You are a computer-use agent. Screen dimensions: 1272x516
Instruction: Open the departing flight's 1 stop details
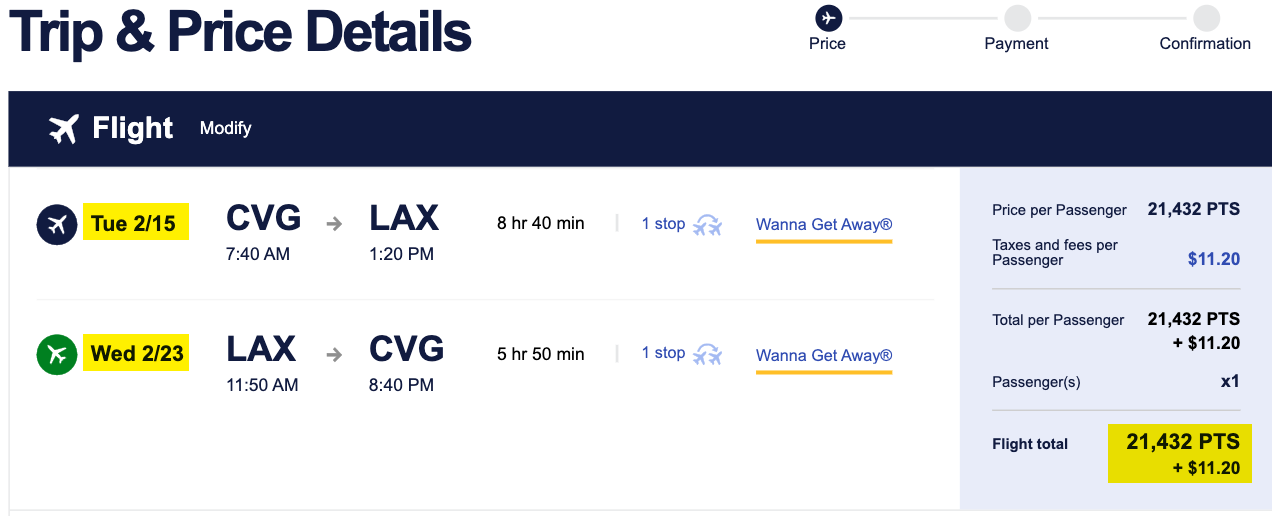(663, 224)
